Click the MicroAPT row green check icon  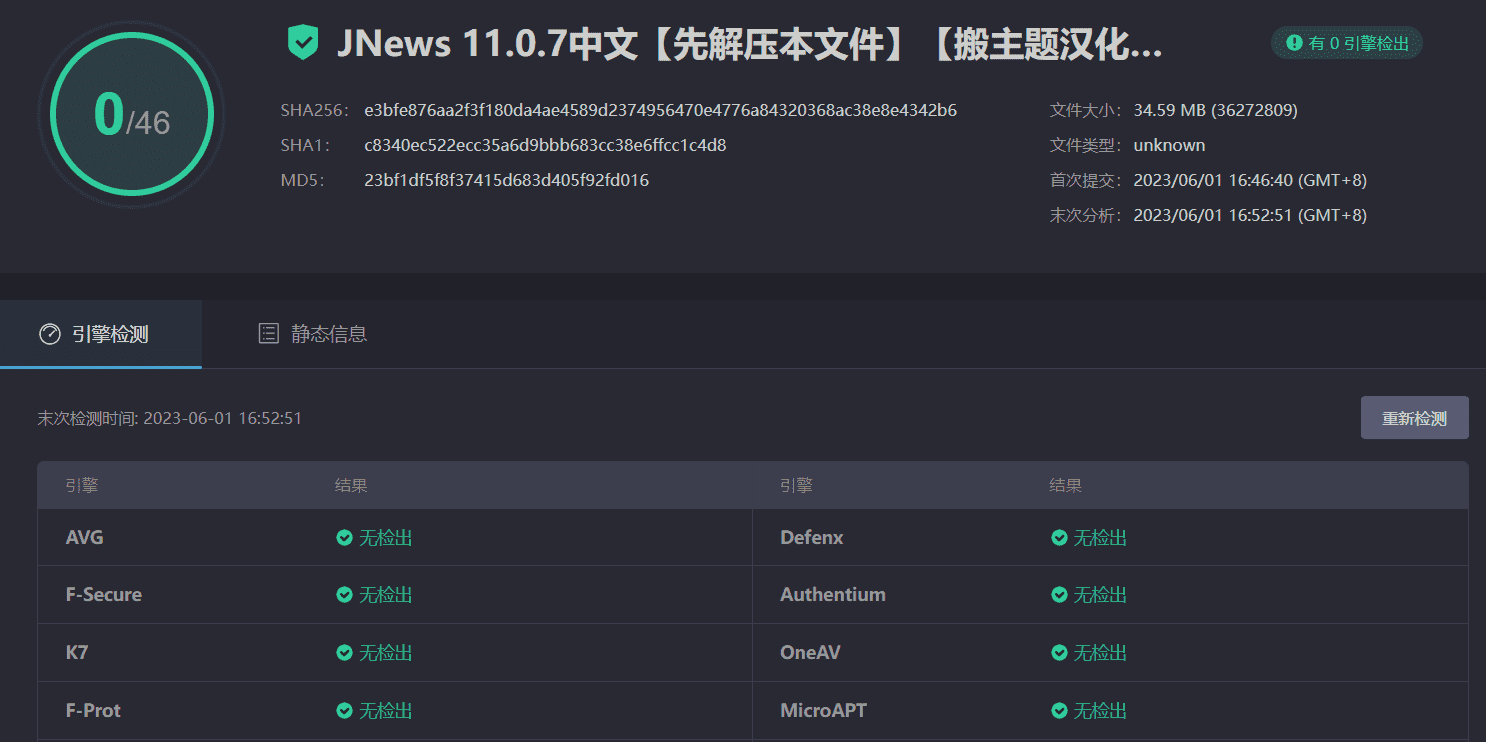pyautogui.click(x=1059, y=711)
